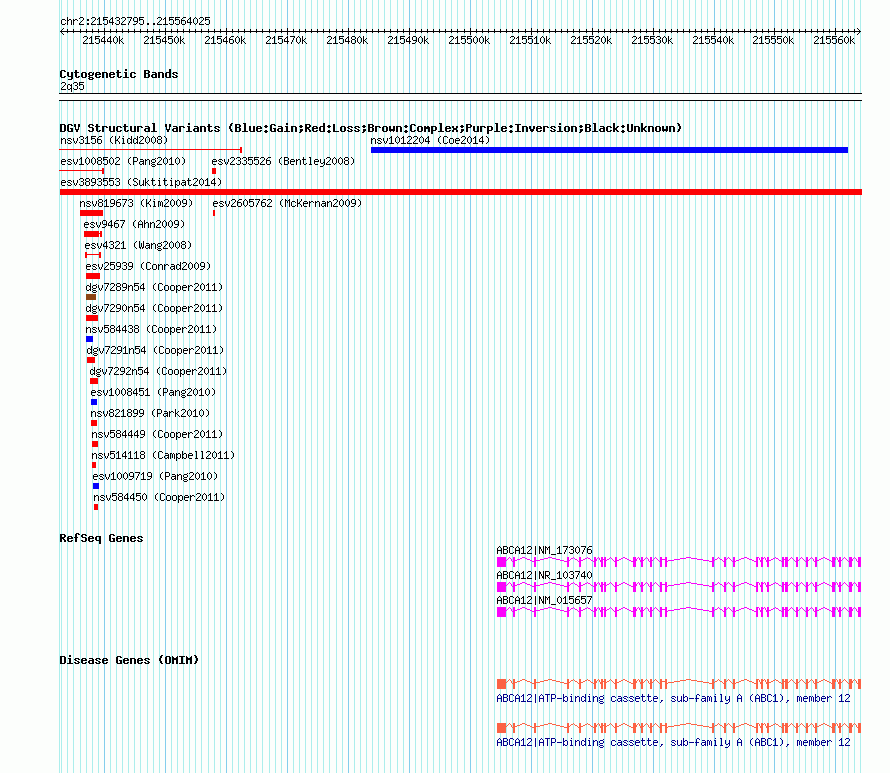Click the DGV Structural Variants track title
Screen dimensions: 890x773
click(x=371, y=128)
